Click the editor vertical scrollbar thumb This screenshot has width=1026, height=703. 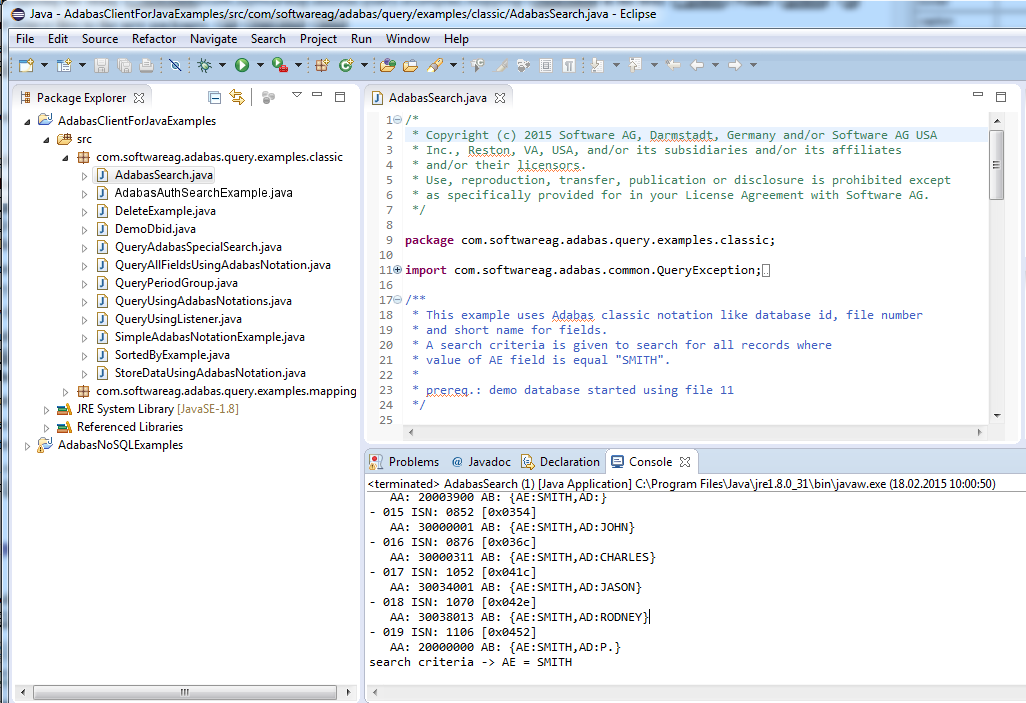pyautogui.click(x=996, y=165)
